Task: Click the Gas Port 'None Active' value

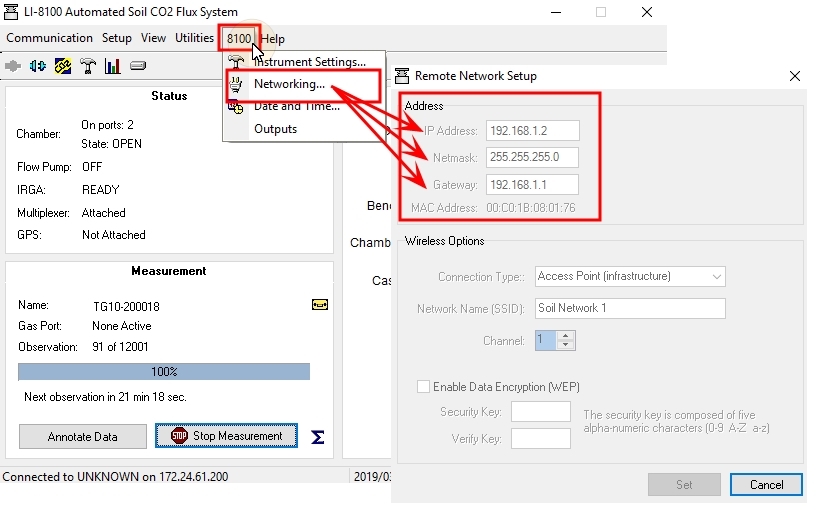Action: 122,326
